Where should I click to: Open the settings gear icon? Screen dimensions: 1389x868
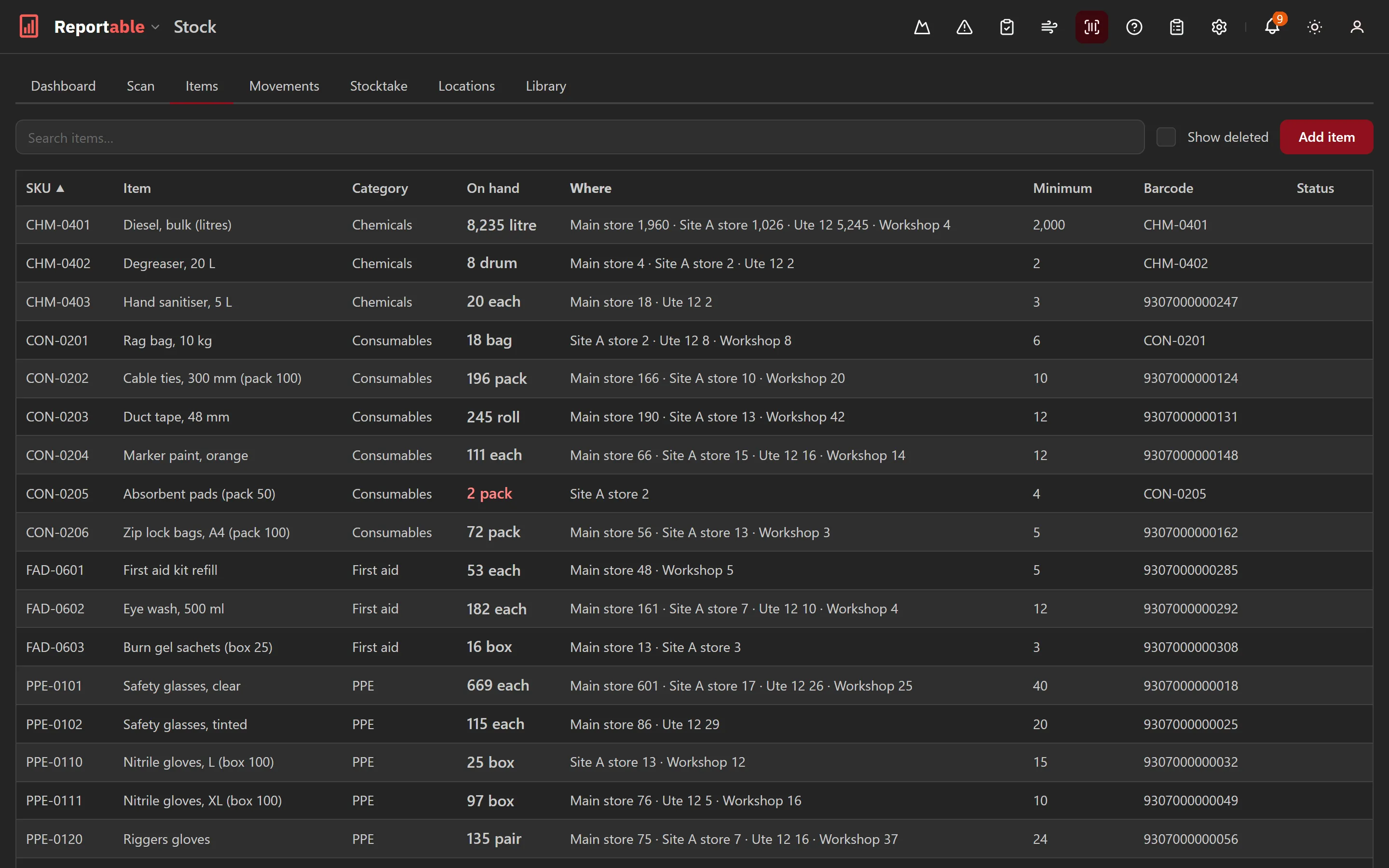point(1219,27)
